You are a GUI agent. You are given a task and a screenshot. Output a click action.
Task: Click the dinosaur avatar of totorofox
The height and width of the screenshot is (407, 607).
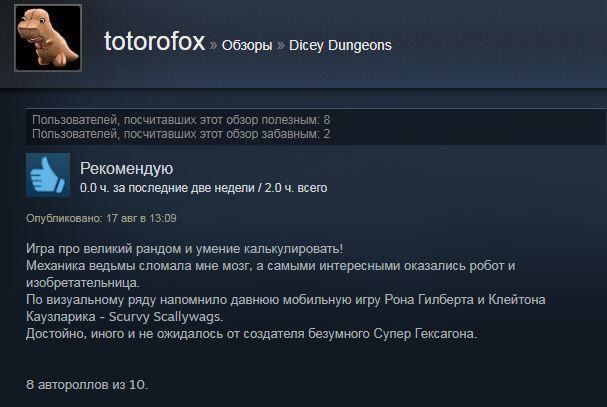(x=48, y=38)
